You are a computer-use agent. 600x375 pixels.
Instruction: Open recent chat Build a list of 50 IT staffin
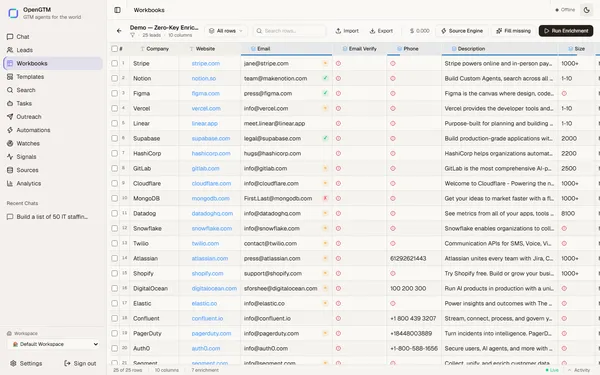[53, 217]
